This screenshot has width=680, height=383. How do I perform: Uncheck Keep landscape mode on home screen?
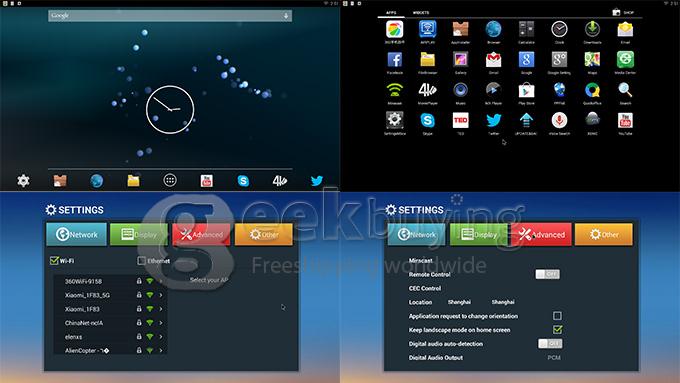coord(557,330)
